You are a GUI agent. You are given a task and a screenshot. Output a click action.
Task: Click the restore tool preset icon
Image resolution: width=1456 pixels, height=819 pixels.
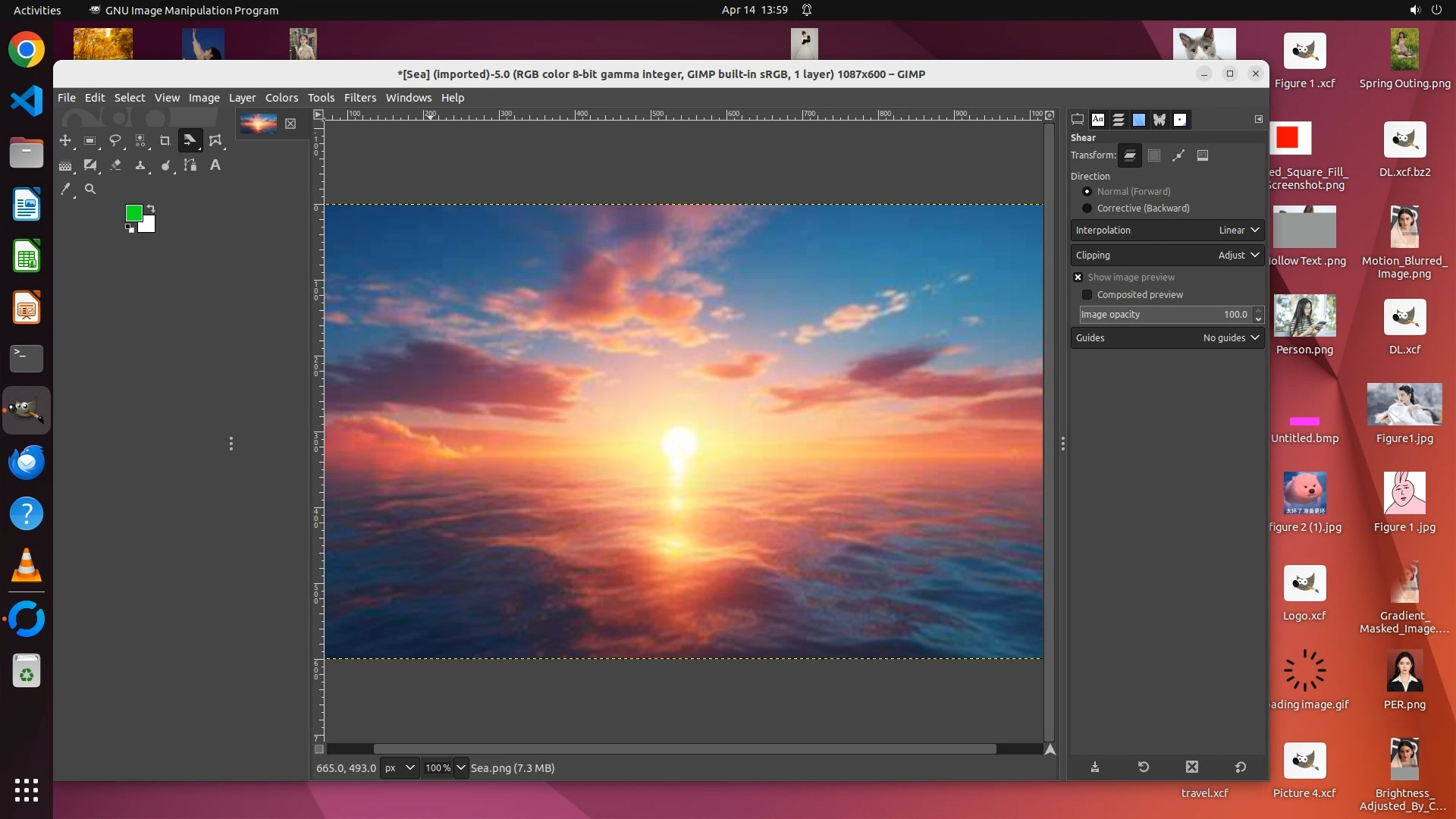(x=1144, y=767)
